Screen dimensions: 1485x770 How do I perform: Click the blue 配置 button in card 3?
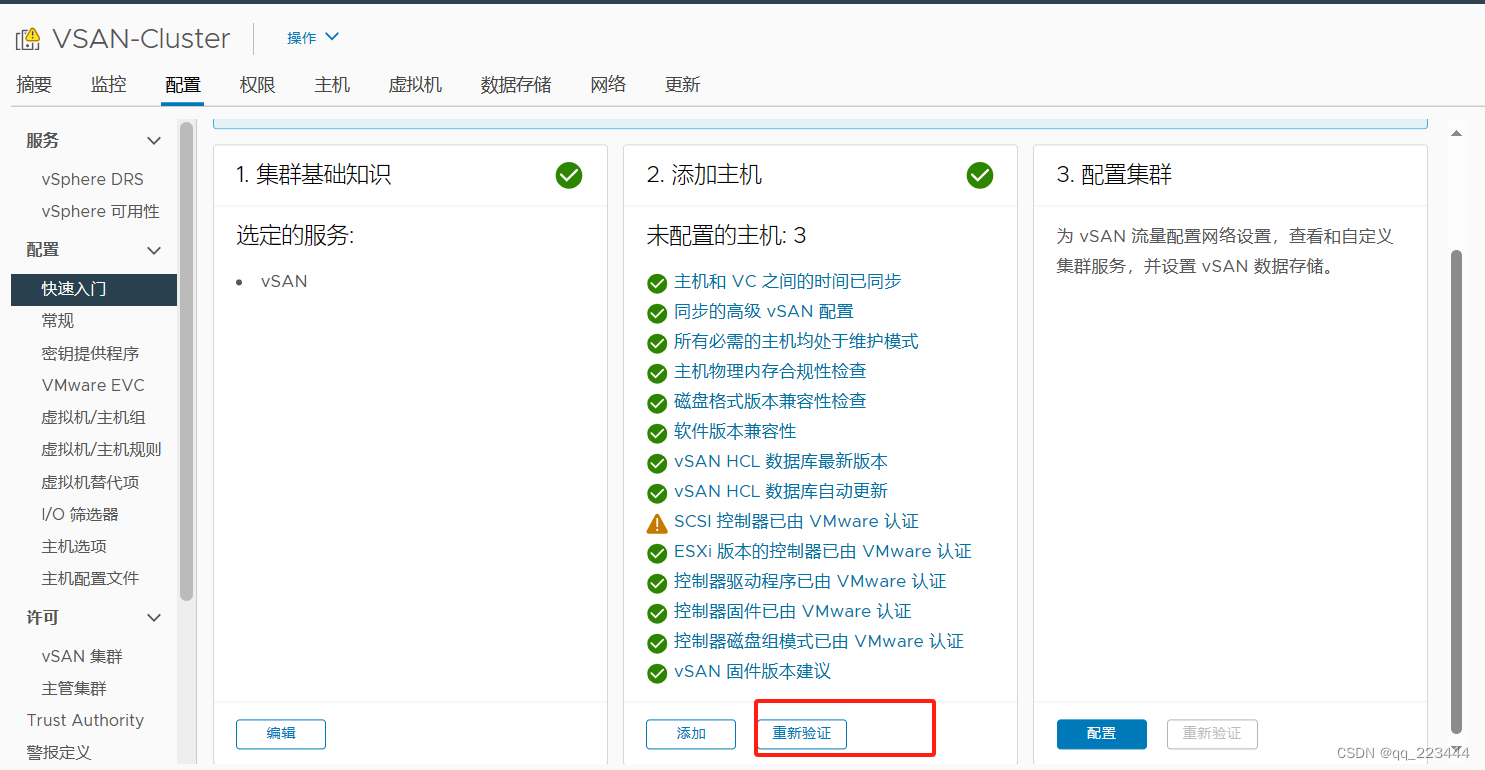click(x=1101, y=733)
